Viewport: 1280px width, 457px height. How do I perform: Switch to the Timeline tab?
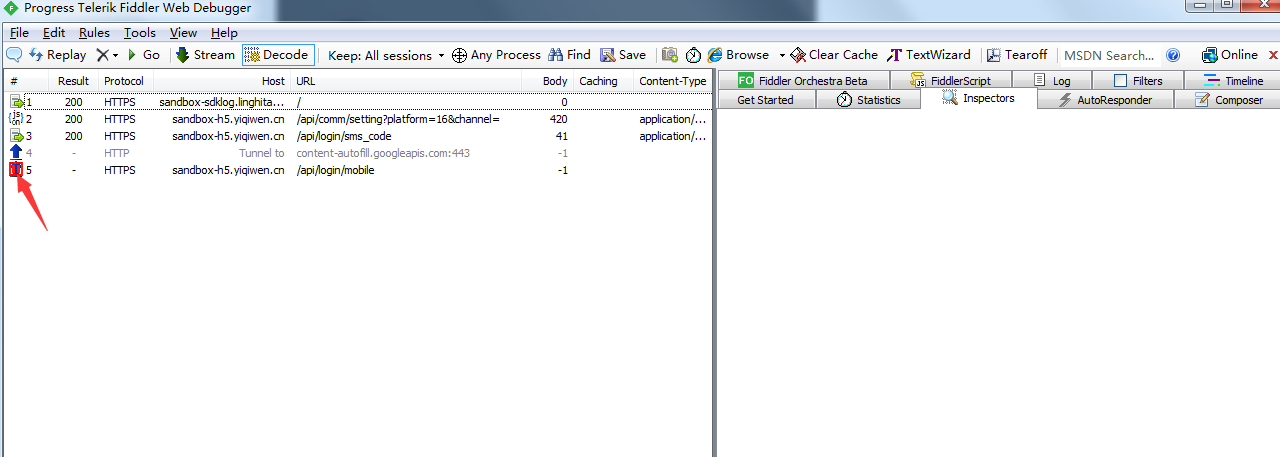[x=1232, y=80]
